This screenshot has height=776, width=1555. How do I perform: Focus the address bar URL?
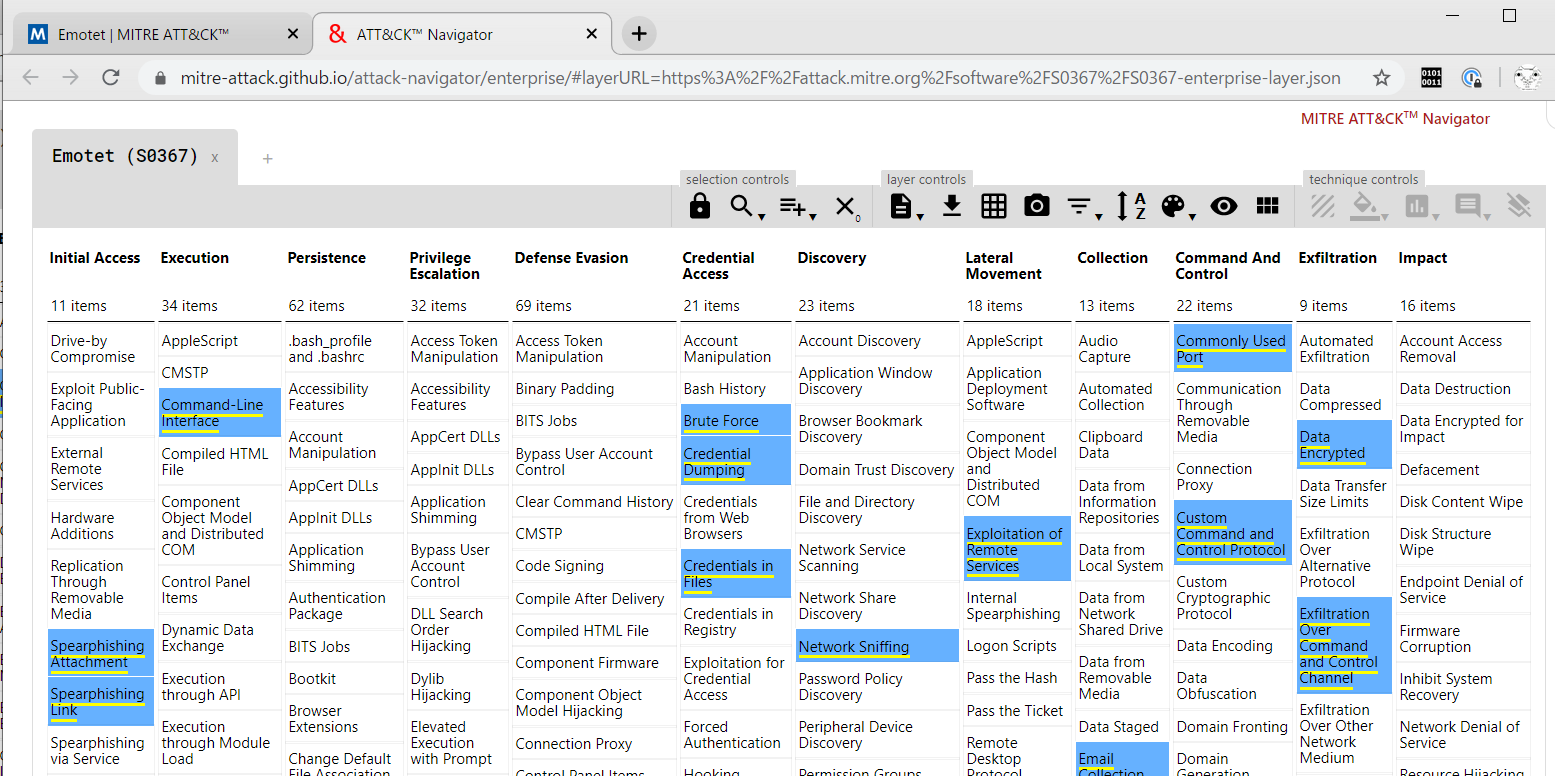[x=760, y=78]
